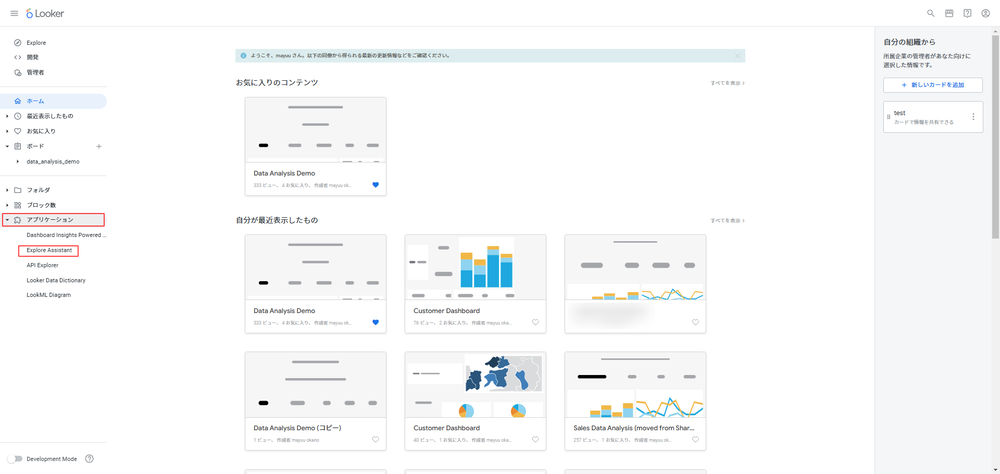The width and height of the screenshot is (1000, 474).
Task: Favorite the Customer Dashboard with 40 views
Action: (535, 440)
